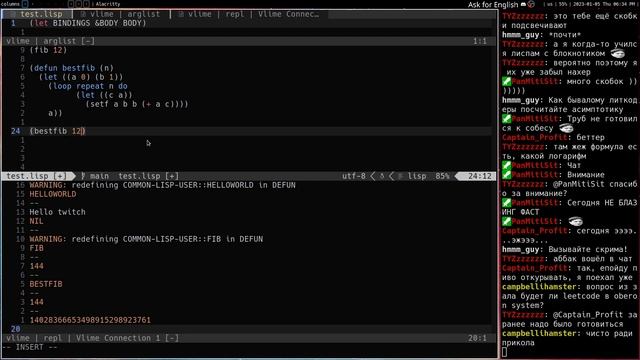The width and height of the screenshot is (640, 360).
Task: Click the long number 1402836665349... result
Action: 90,320
